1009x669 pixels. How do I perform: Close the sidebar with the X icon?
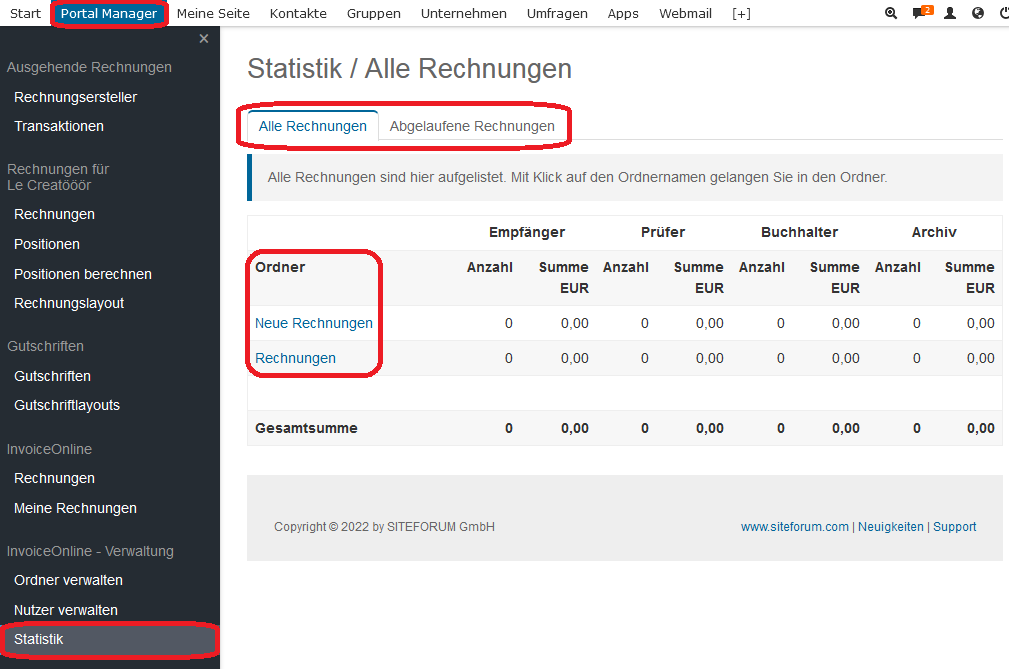pos(204,39)
